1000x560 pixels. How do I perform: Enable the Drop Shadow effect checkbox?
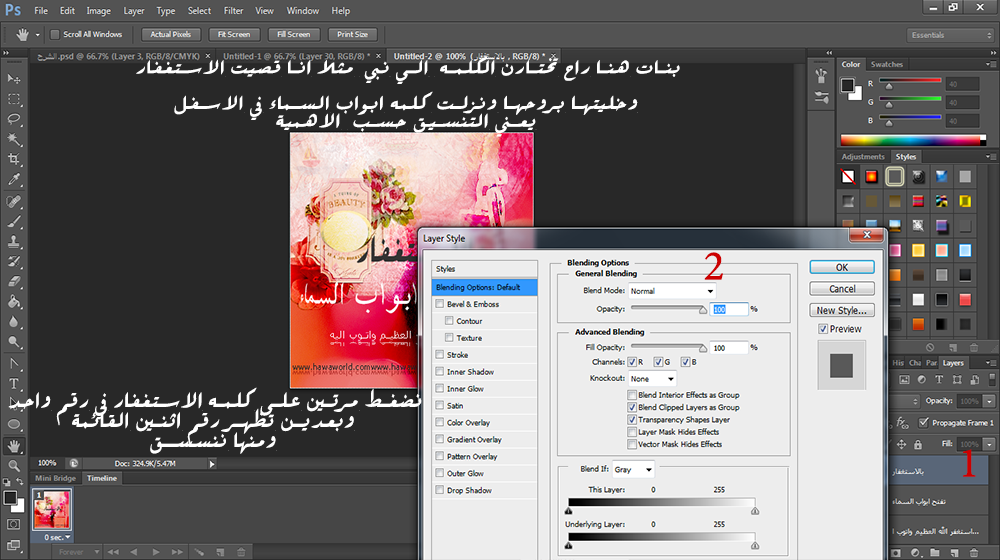[x=441, y=490]
